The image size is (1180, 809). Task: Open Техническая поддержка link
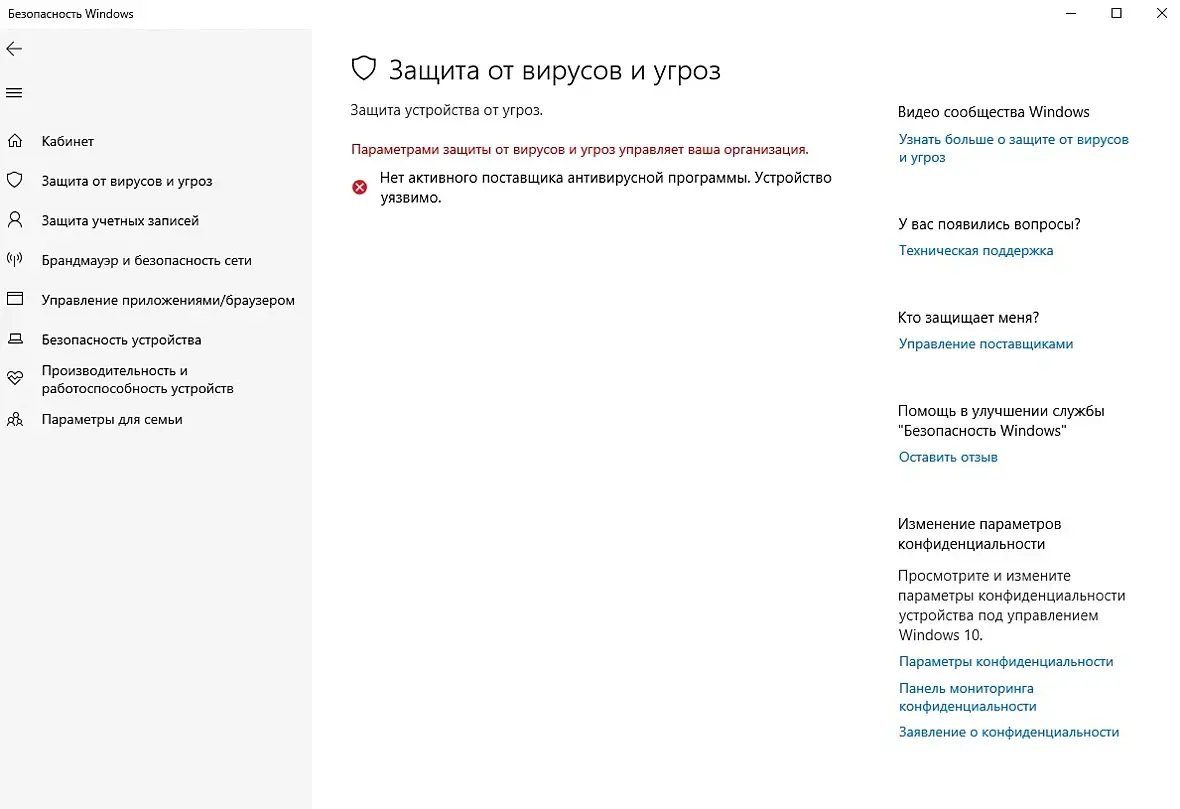click(x=975, y=250)
